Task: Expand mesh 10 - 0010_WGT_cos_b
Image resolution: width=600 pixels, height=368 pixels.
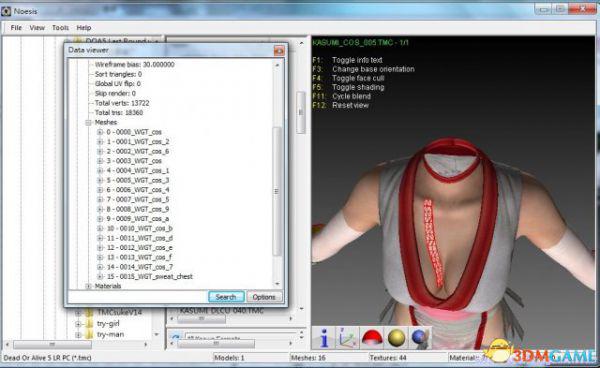Action: tap(100, 228)
